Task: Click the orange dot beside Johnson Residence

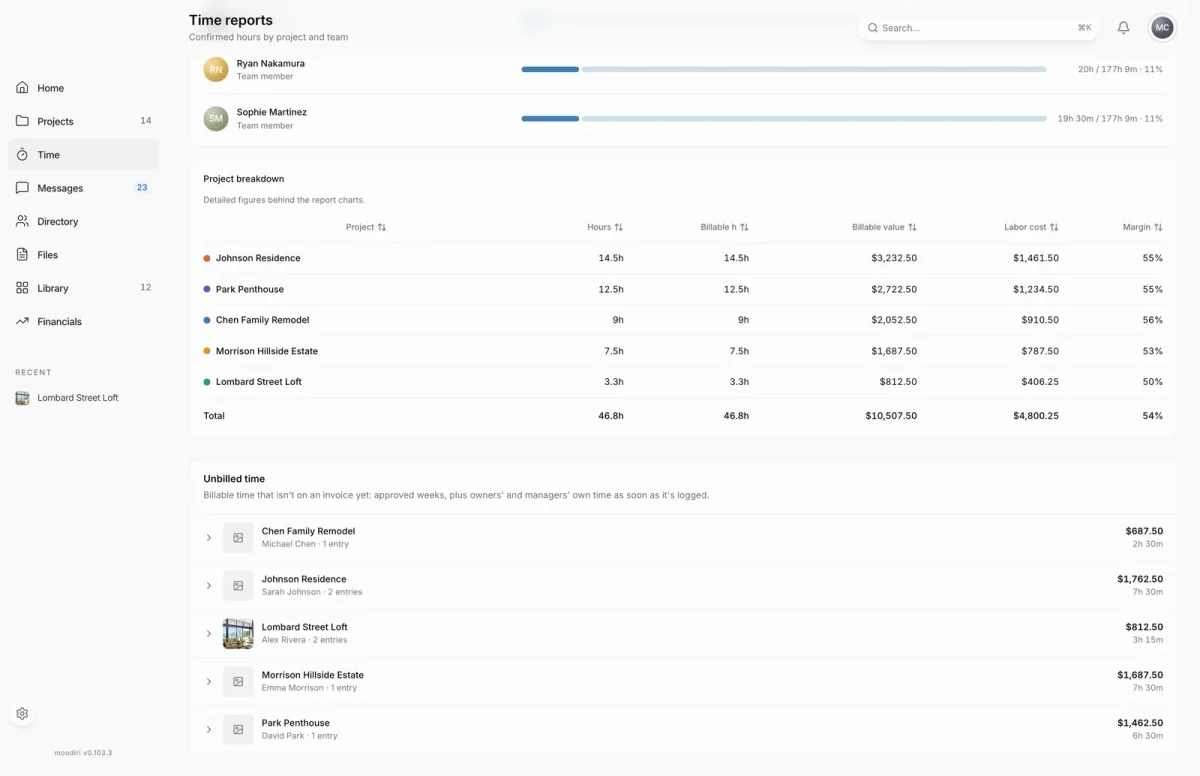Action: [x=207, y=258]
